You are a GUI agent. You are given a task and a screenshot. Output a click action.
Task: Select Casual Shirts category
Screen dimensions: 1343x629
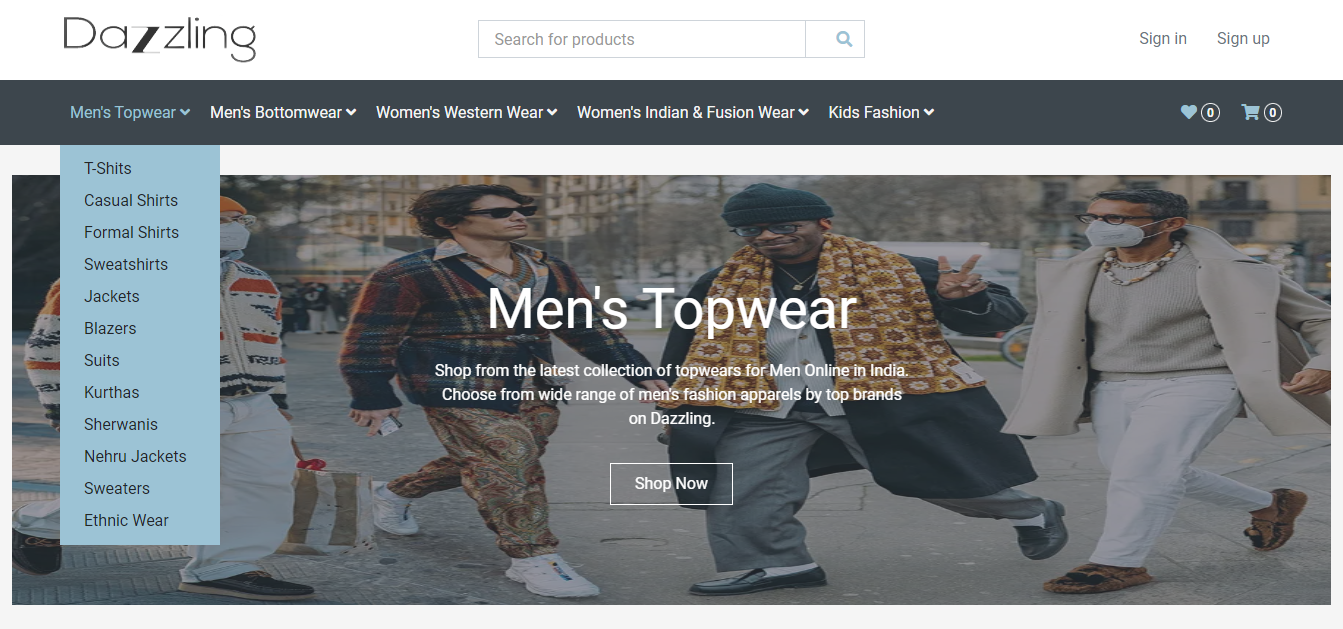click(x=131, y=200)
